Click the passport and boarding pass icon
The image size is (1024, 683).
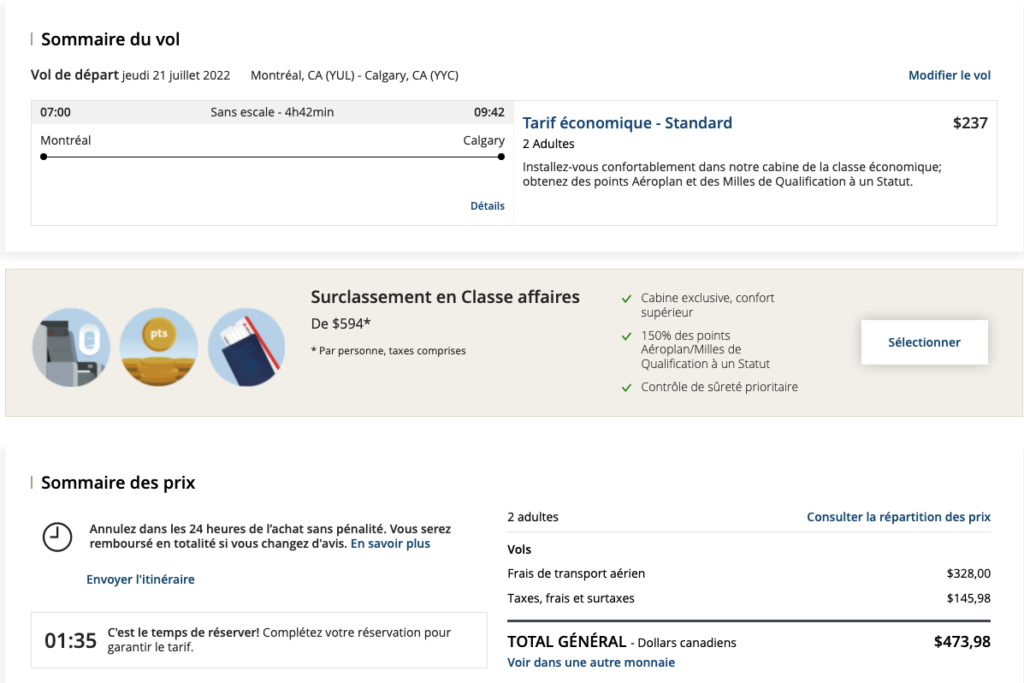click(246, 347)
